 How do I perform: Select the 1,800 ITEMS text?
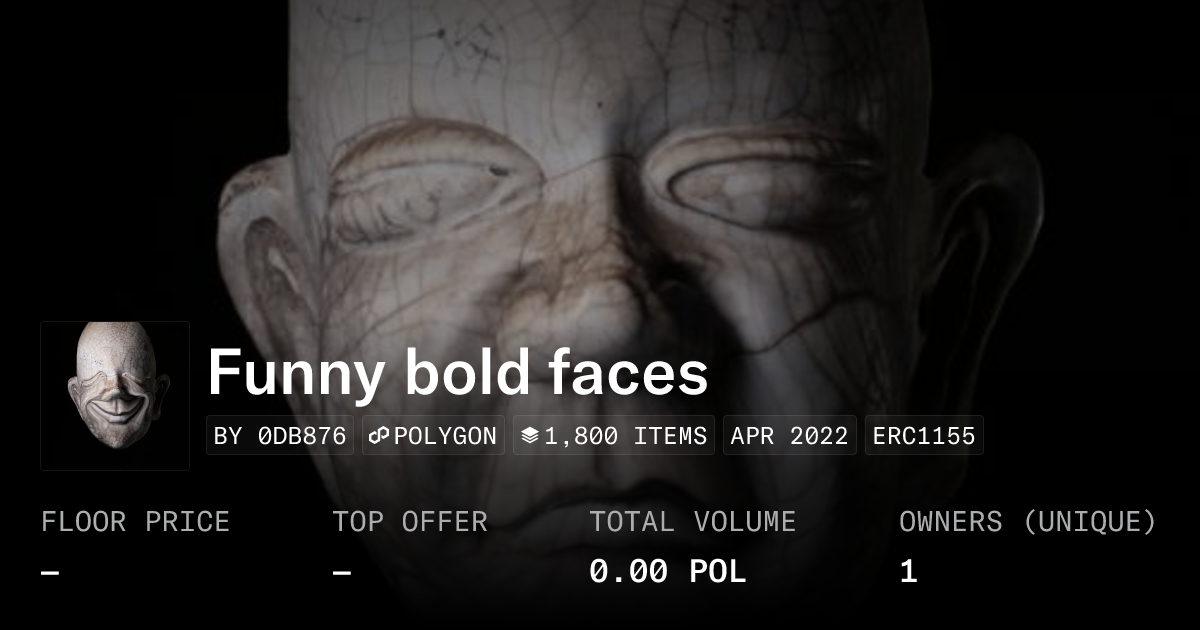625,436
